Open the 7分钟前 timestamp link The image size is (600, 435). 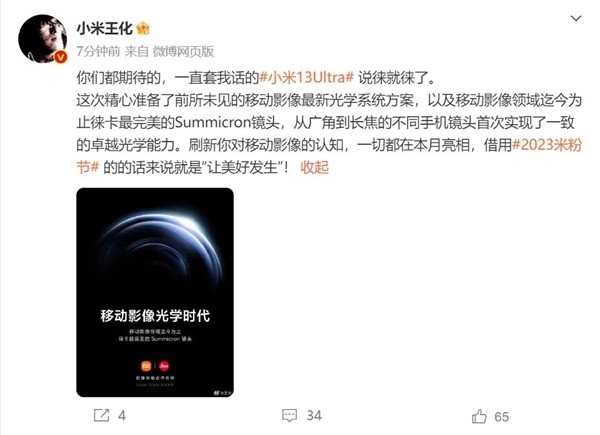point(98,51)
